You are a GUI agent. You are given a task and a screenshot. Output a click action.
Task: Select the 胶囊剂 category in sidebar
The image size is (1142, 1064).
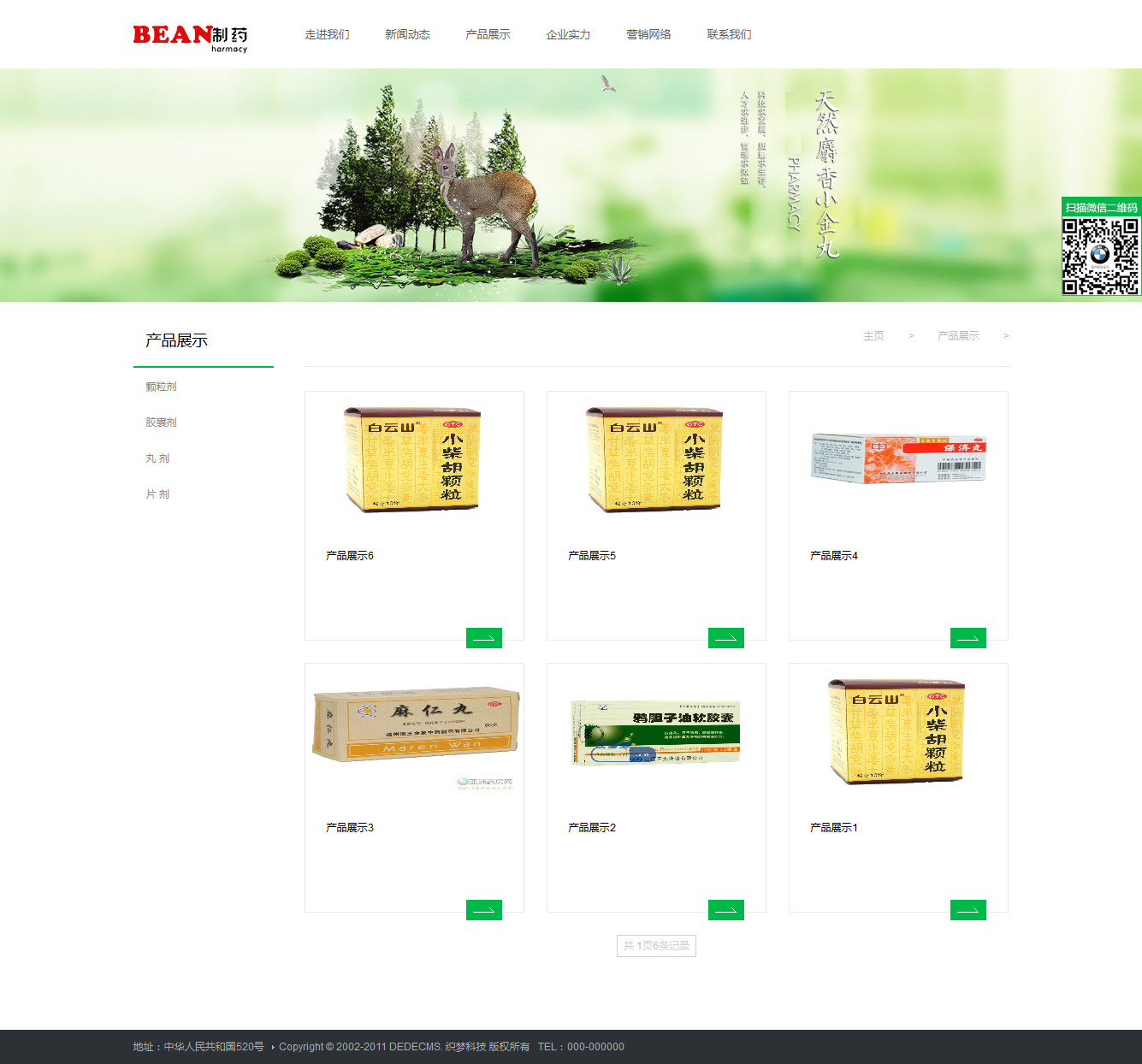(161, 423)
